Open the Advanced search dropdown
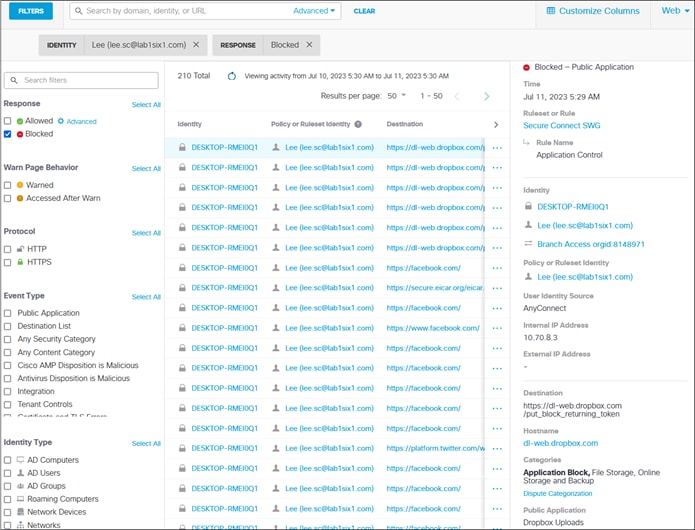This screenshot has height=530, width=695. [314, 11]
